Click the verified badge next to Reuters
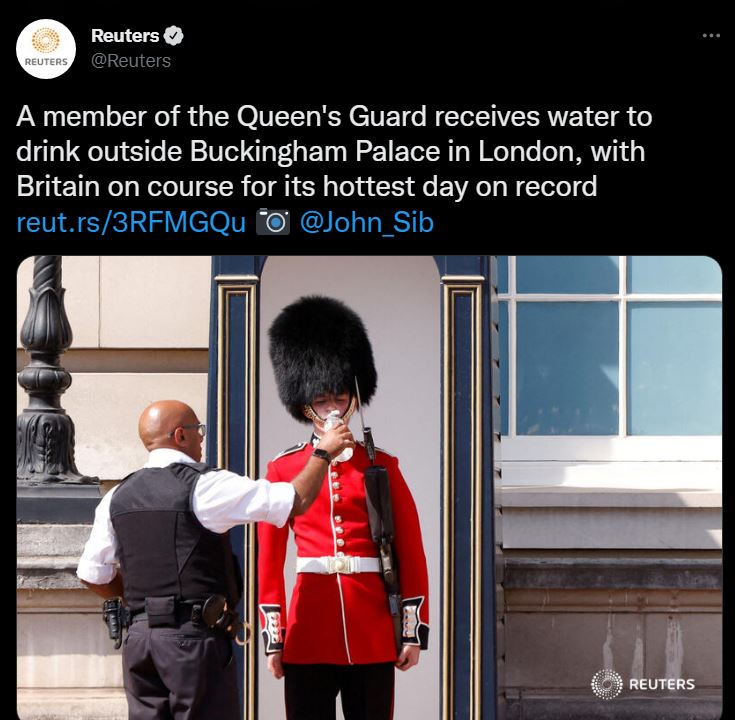 [x=174, y=36]
